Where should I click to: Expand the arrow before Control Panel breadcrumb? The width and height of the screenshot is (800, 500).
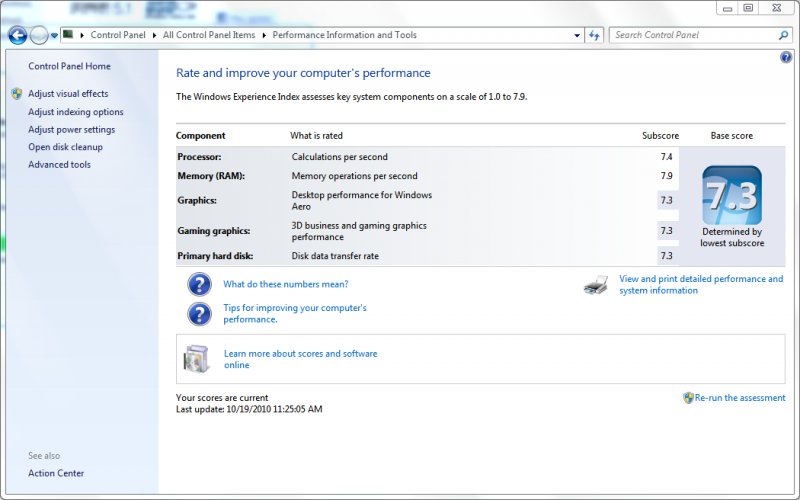82,35
